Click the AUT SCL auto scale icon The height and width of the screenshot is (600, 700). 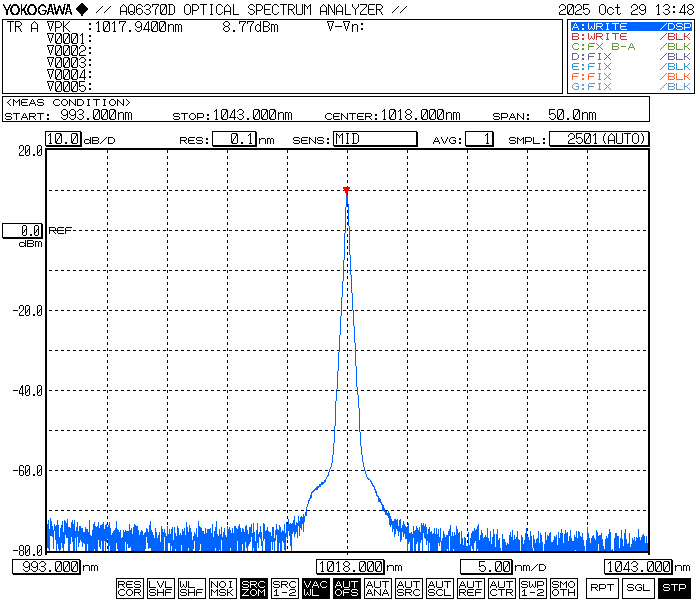(440, 588)
